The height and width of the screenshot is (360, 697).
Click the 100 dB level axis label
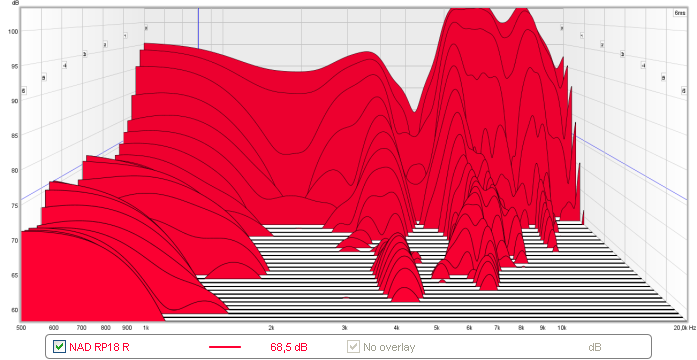coord(13,31)
